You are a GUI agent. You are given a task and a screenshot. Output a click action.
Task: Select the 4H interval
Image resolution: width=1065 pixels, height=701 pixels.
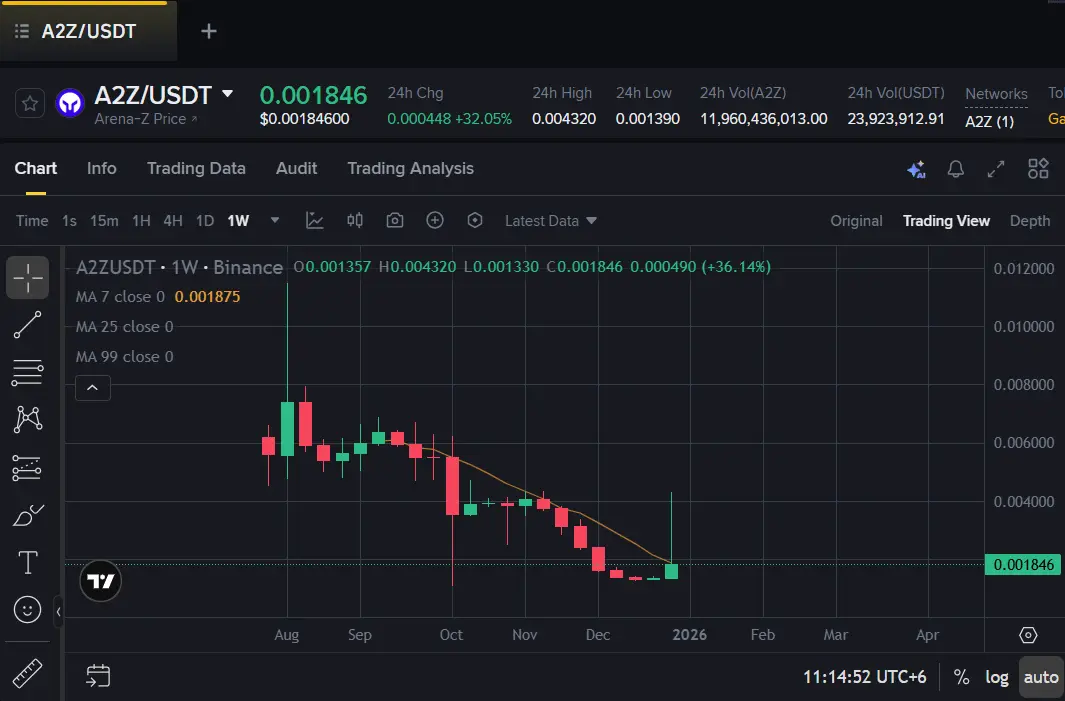tap(173, 221)
